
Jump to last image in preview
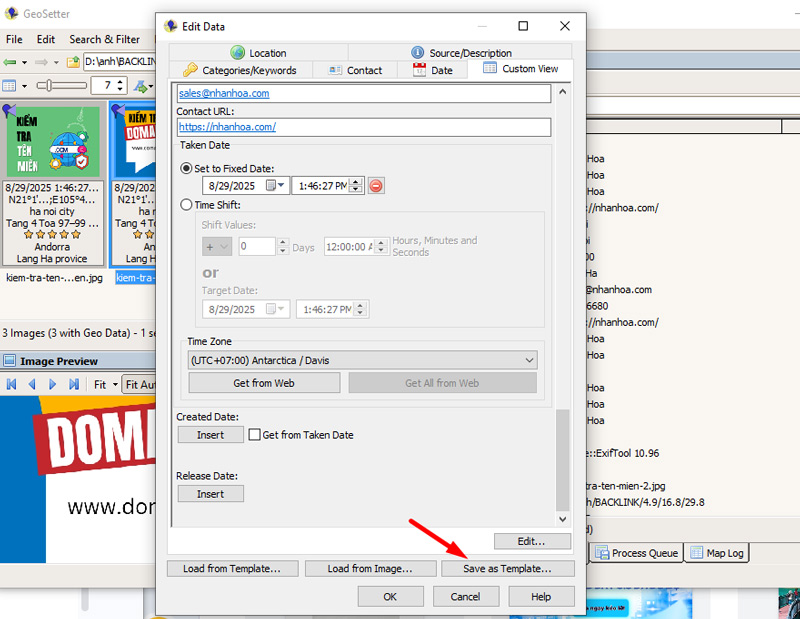74,384
